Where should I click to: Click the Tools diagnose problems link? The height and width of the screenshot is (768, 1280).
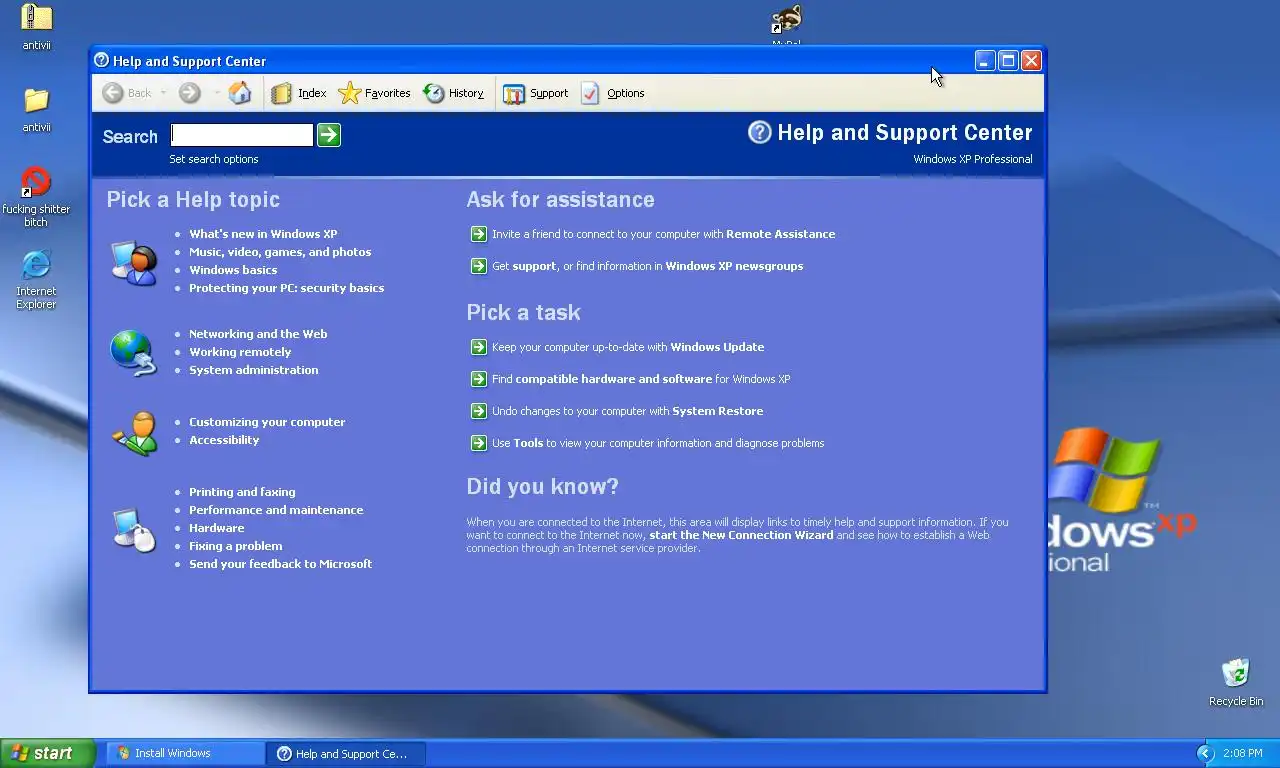[658, 443]
